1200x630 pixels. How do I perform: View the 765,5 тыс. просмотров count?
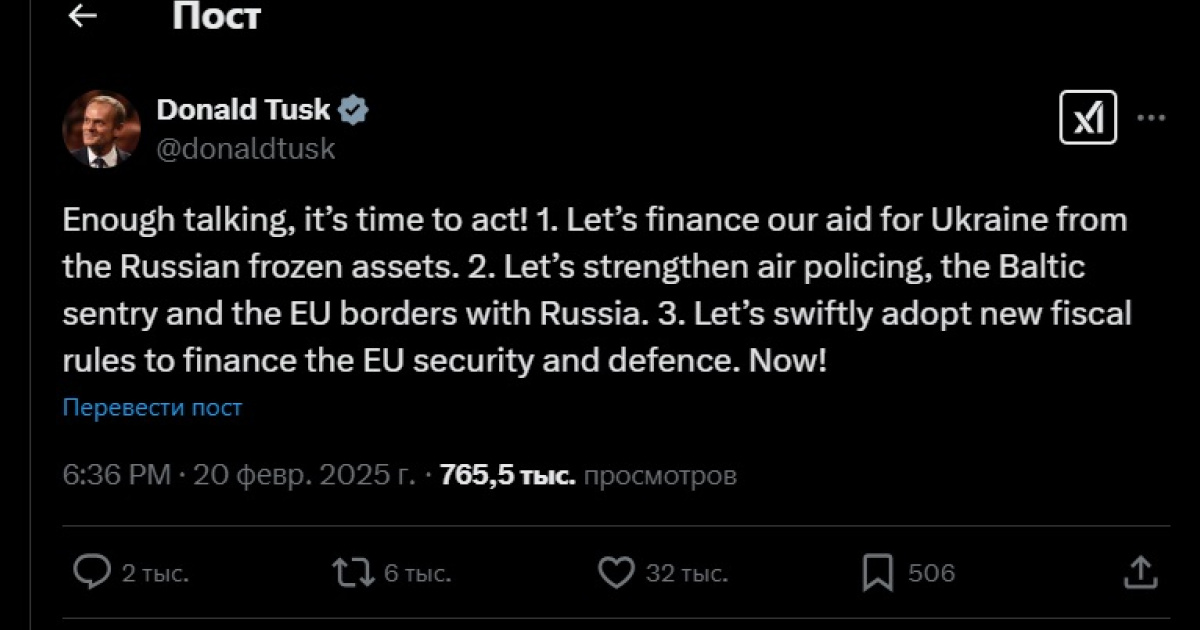588,475
